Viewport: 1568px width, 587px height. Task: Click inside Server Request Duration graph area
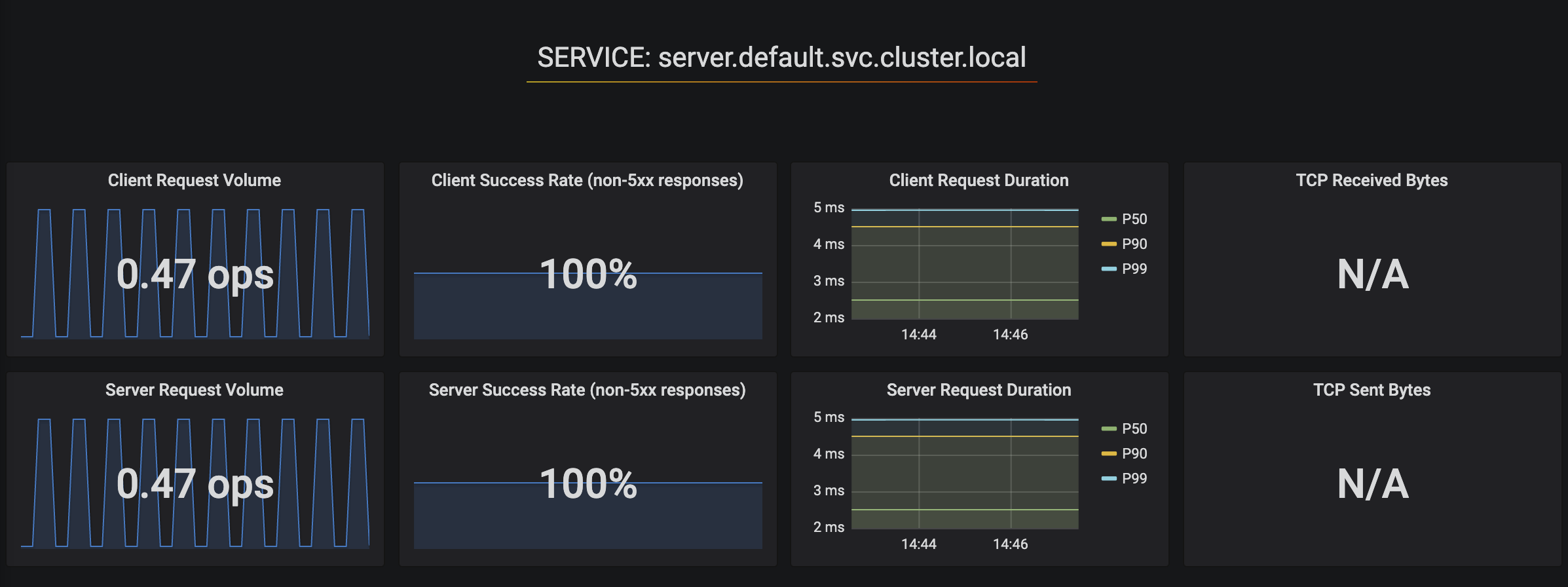[x=965, y=474]
